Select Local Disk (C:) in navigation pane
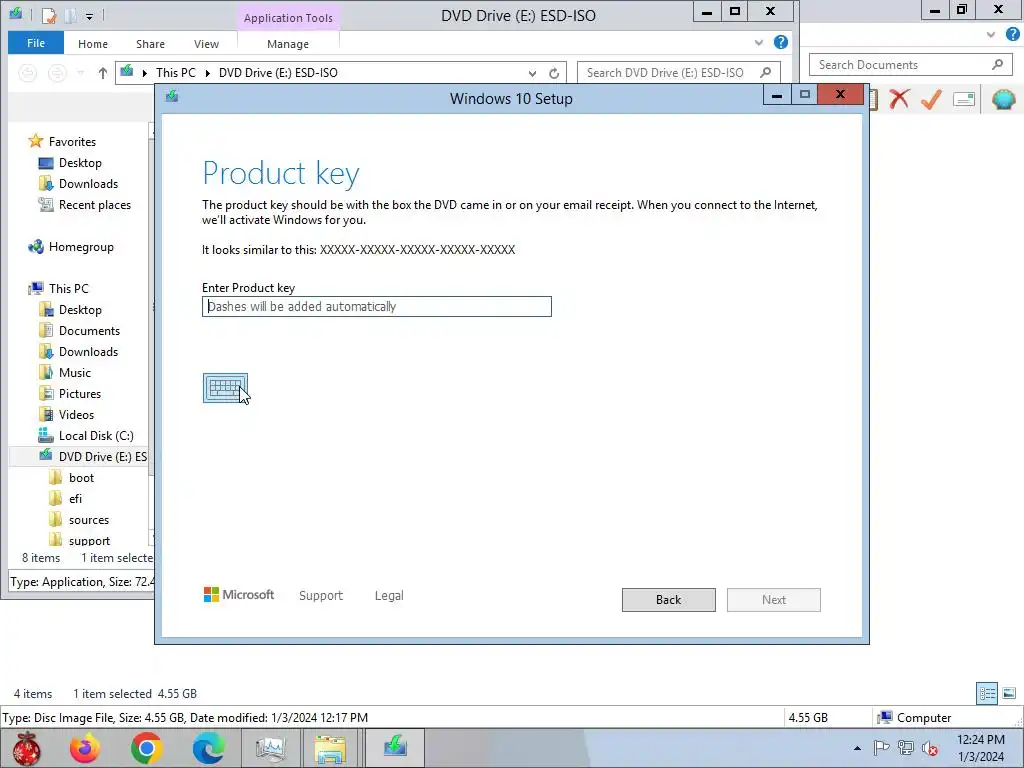This screenshot has width=1024, height=768. pos(96,436)
